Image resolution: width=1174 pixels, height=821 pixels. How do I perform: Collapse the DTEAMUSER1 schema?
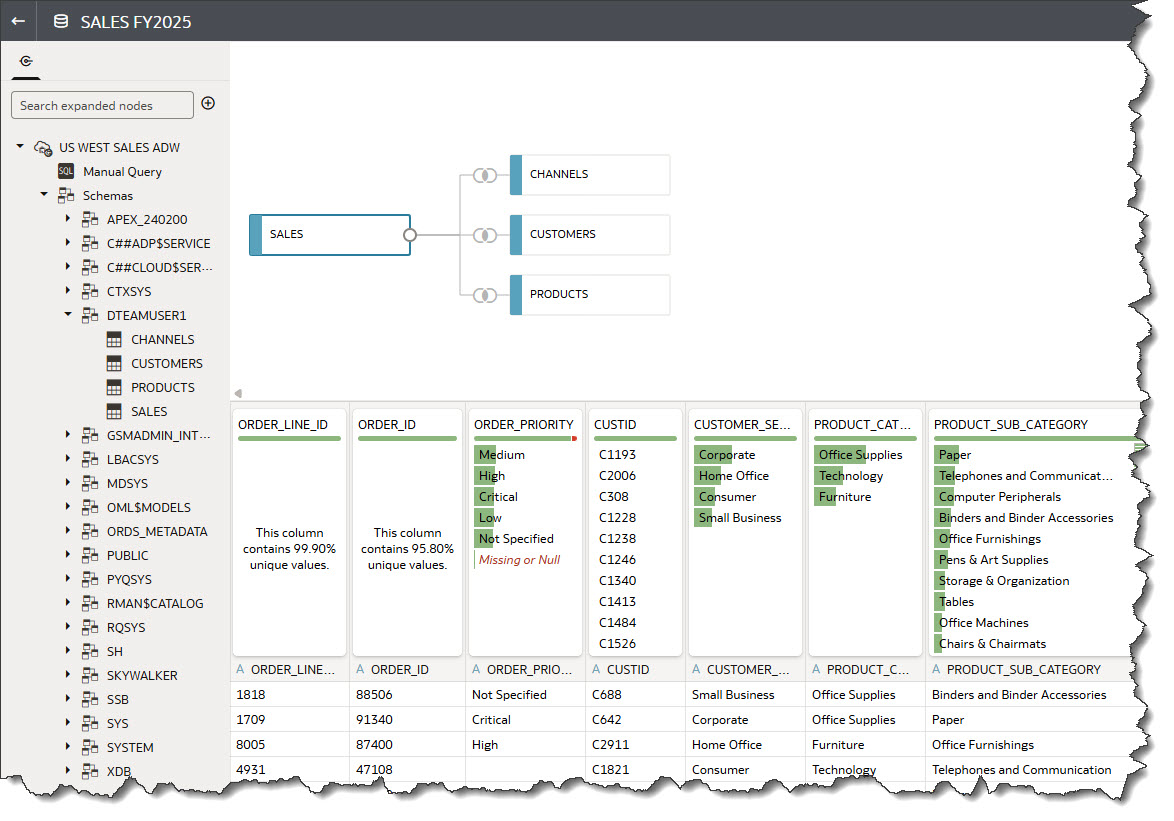(x=68, y=314)
